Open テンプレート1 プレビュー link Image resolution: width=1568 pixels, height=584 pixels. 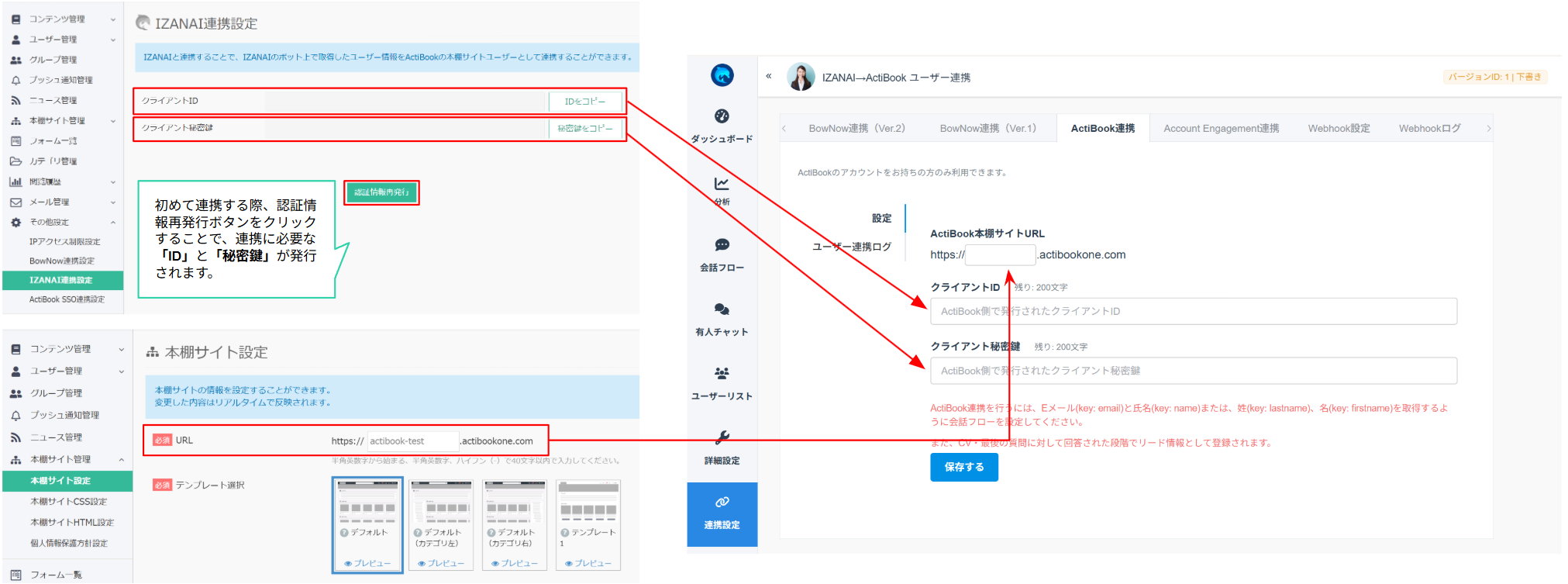[588, 563]
